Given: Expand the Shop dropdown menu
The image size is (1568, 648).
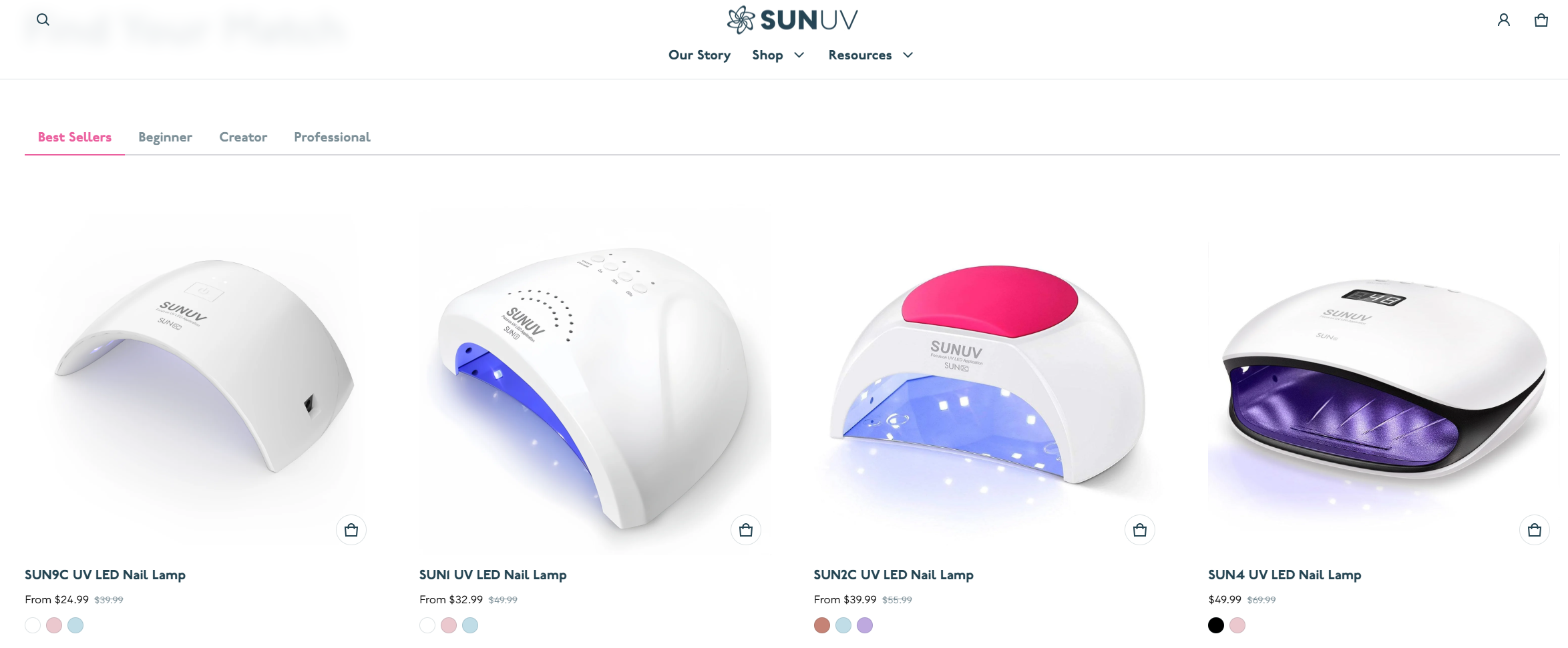Looking at the screenshot, I should coord(778,55).
